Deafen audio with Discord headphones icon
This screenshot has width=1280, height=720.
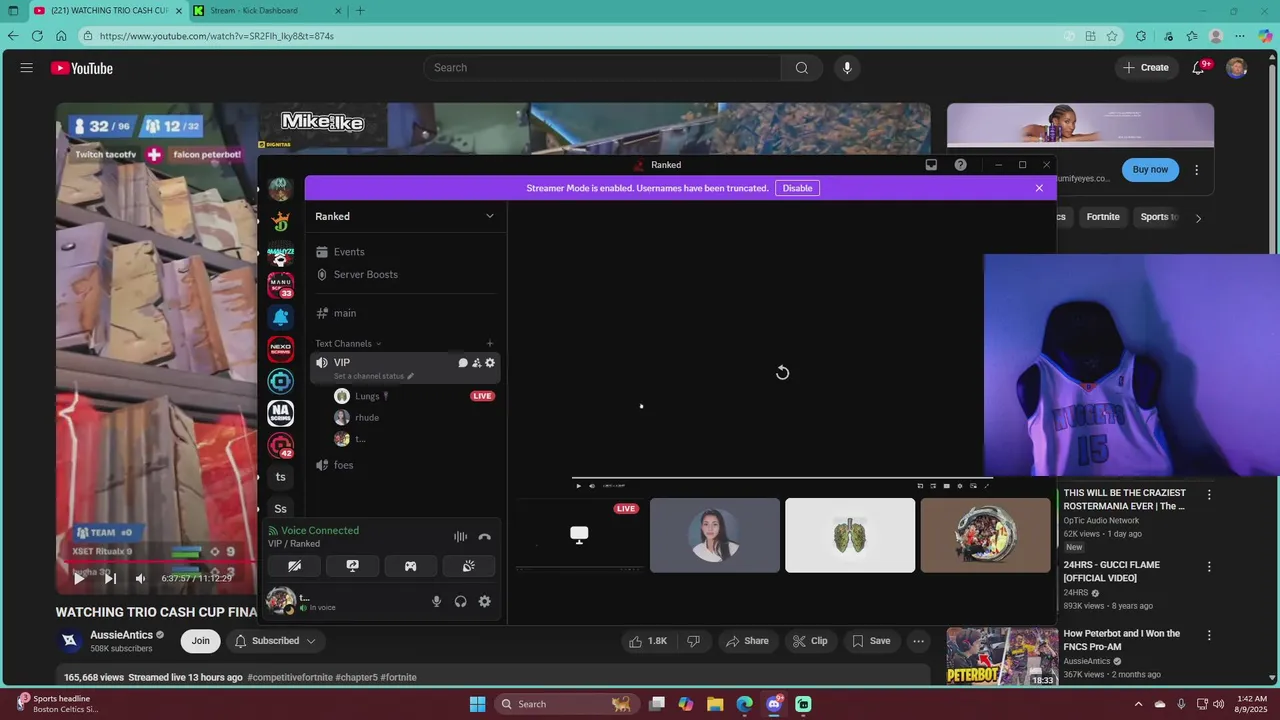460,601
